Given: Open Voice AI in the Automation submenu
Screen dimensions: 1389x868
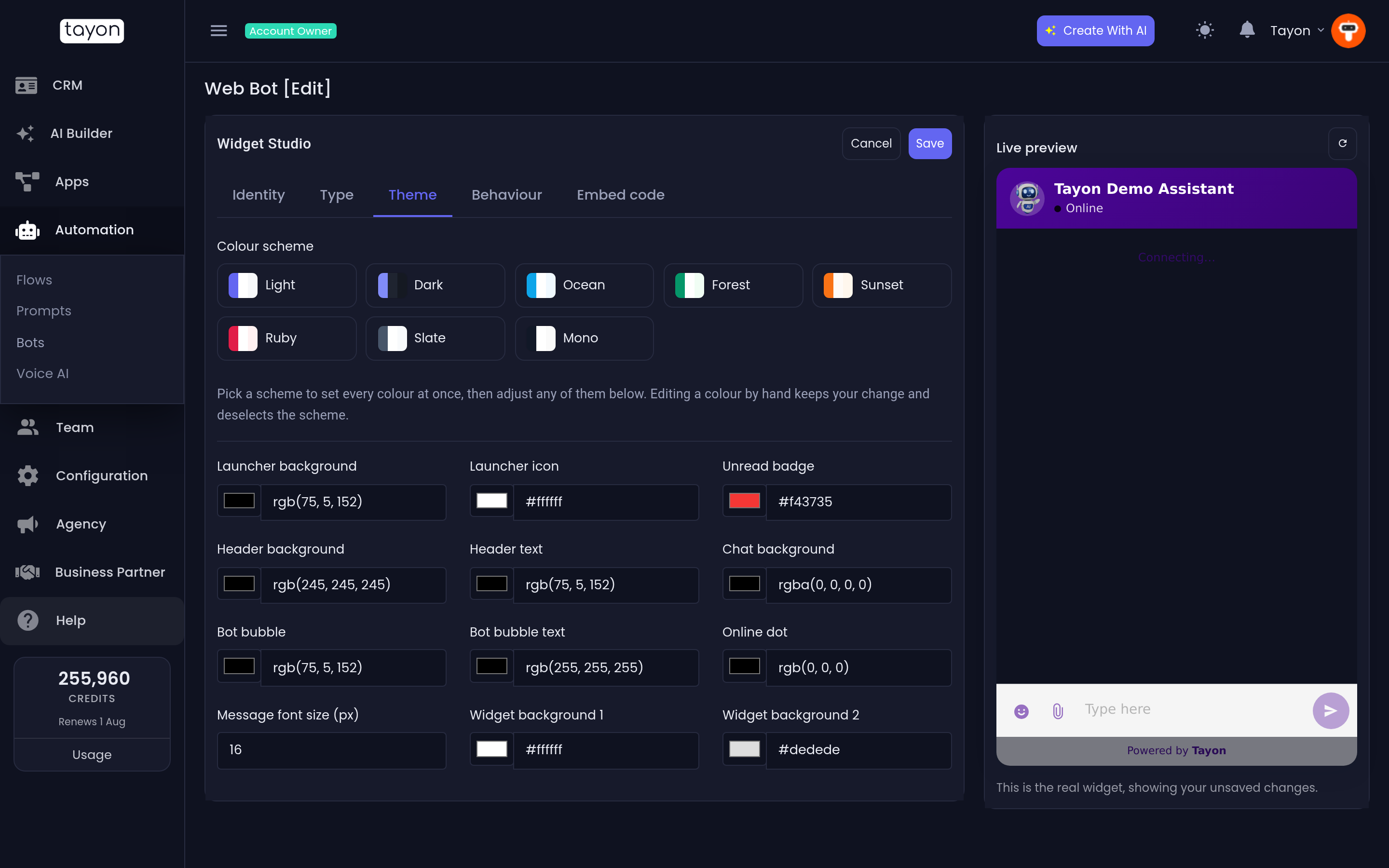Looking at the screenshot, I should [x=42, y=373].
